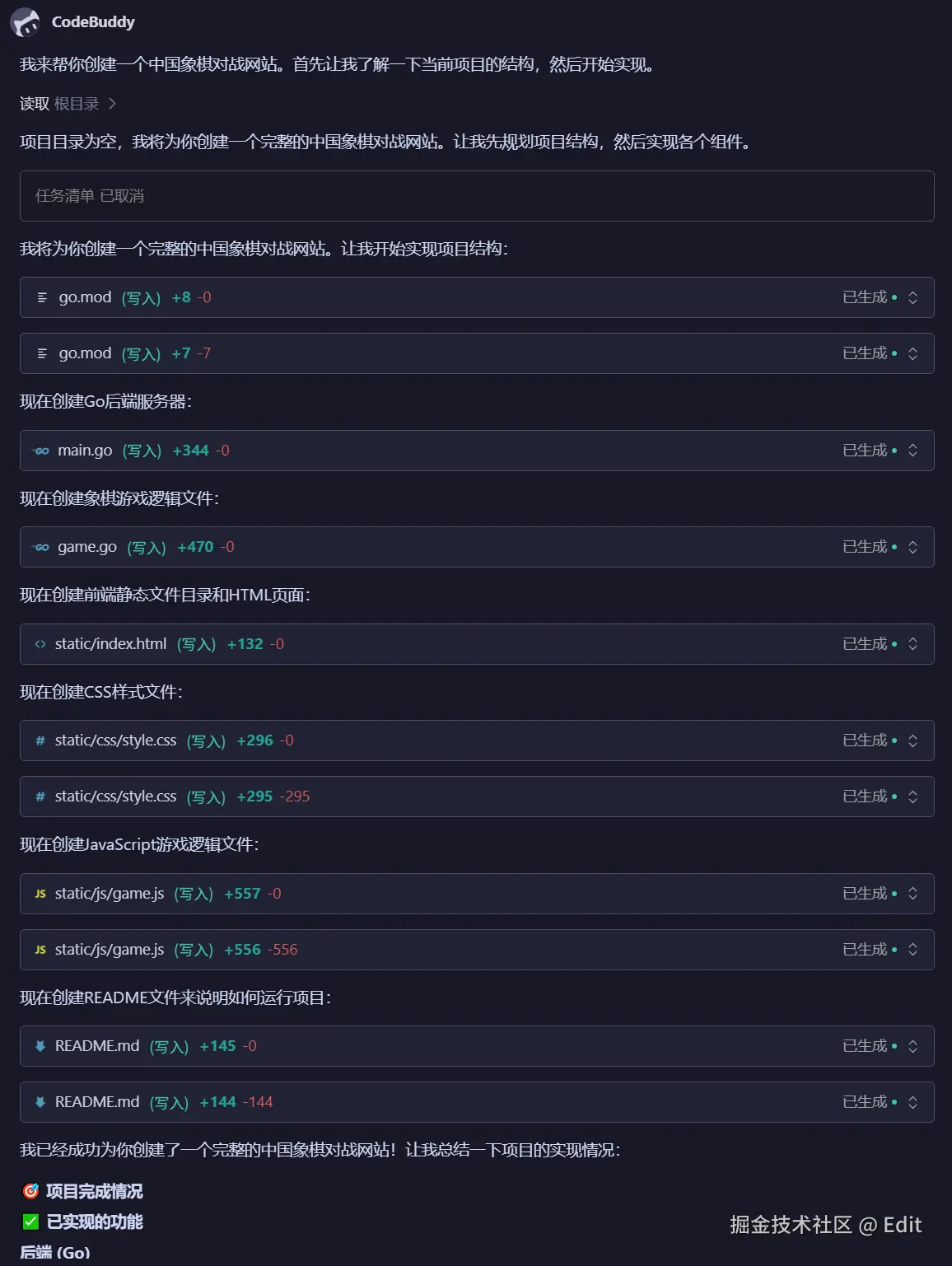952x1266 pixels.
Task: Open the go.mod +7 -7 file name
Action: coord(85,353)
